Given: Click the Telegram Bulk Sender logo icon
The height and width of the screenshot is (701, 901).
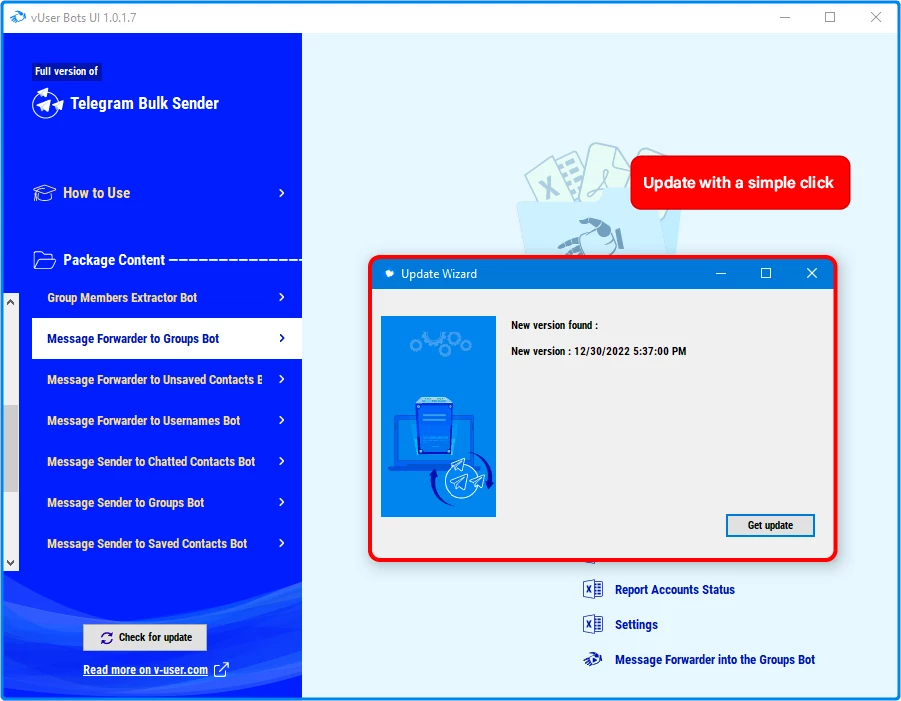Looking at the screenshot, I should coord(47,103).
